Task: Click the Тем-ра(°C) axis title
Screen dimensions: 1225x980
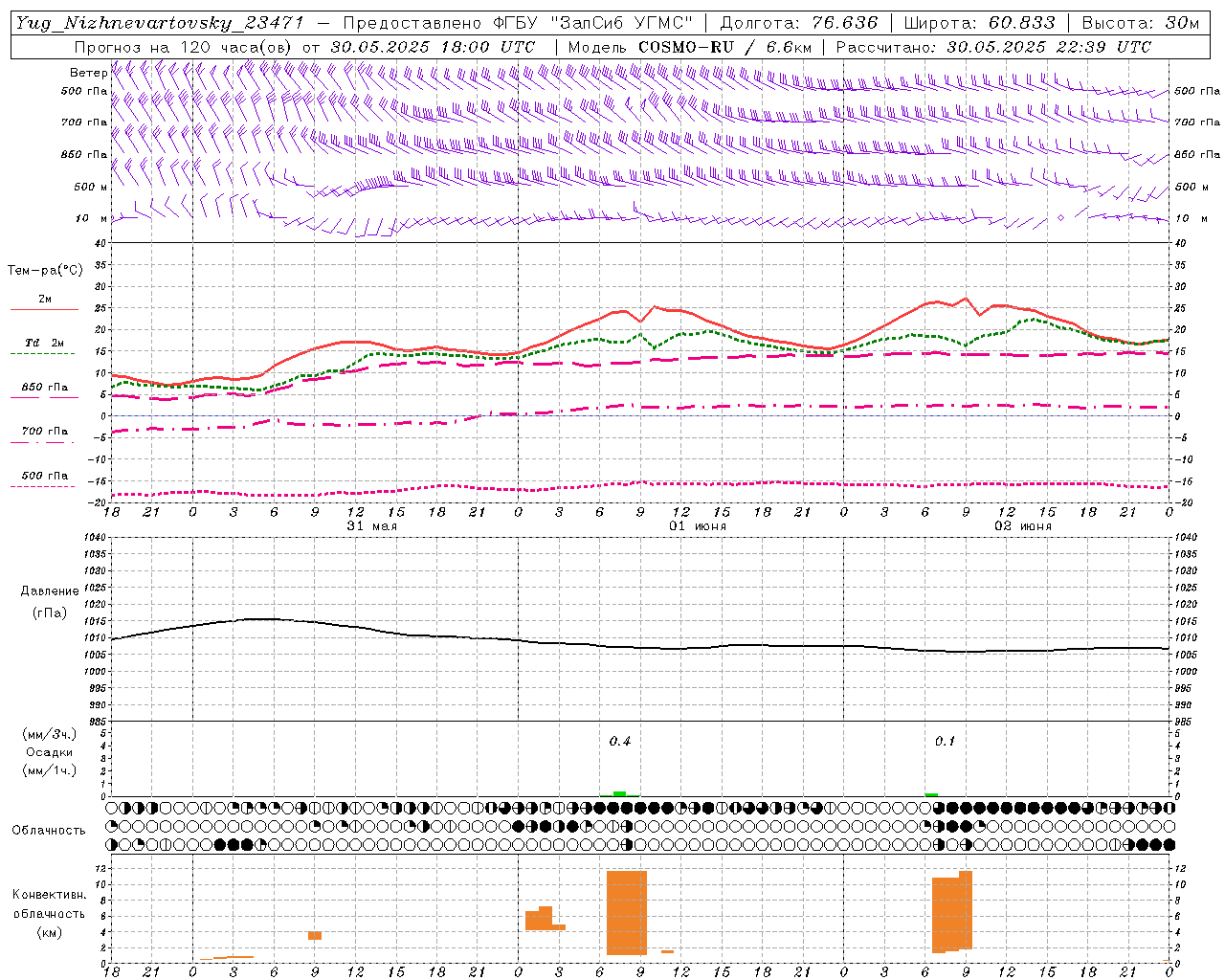Action: pyautogui.click(x=45, y=271)
